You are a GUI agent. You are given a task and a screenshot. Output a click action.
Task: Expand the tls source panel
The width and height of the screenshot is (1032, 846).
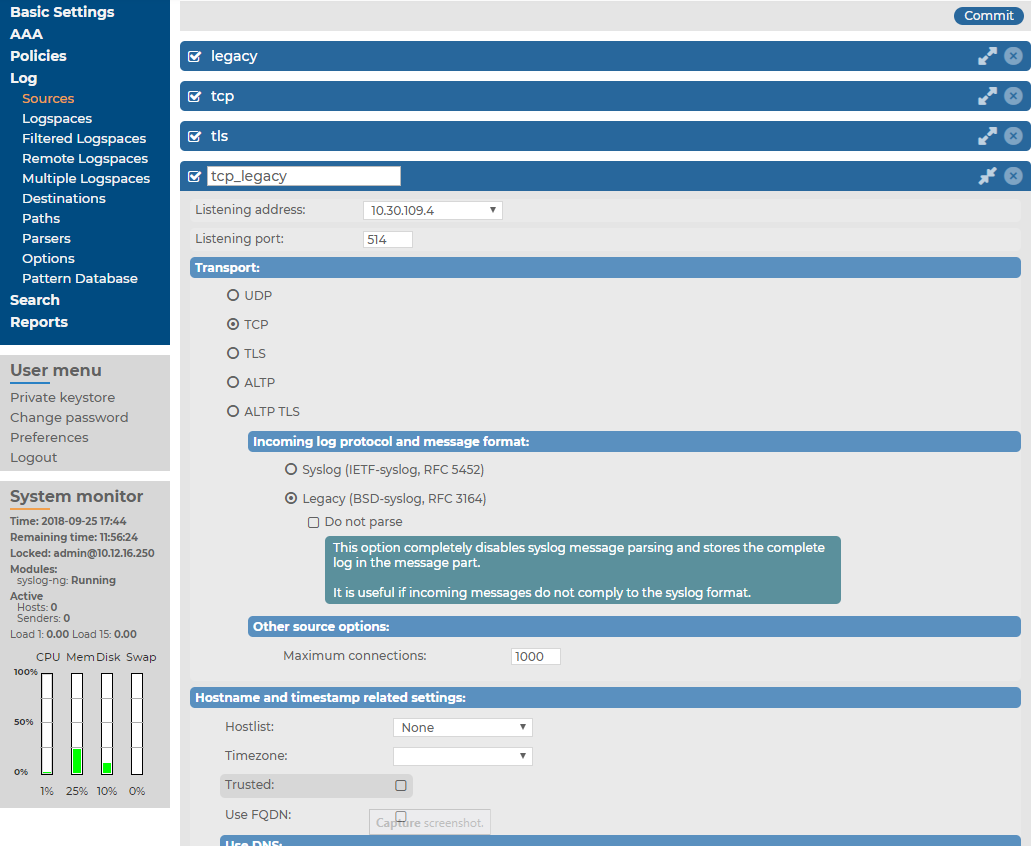pos(987,136)
